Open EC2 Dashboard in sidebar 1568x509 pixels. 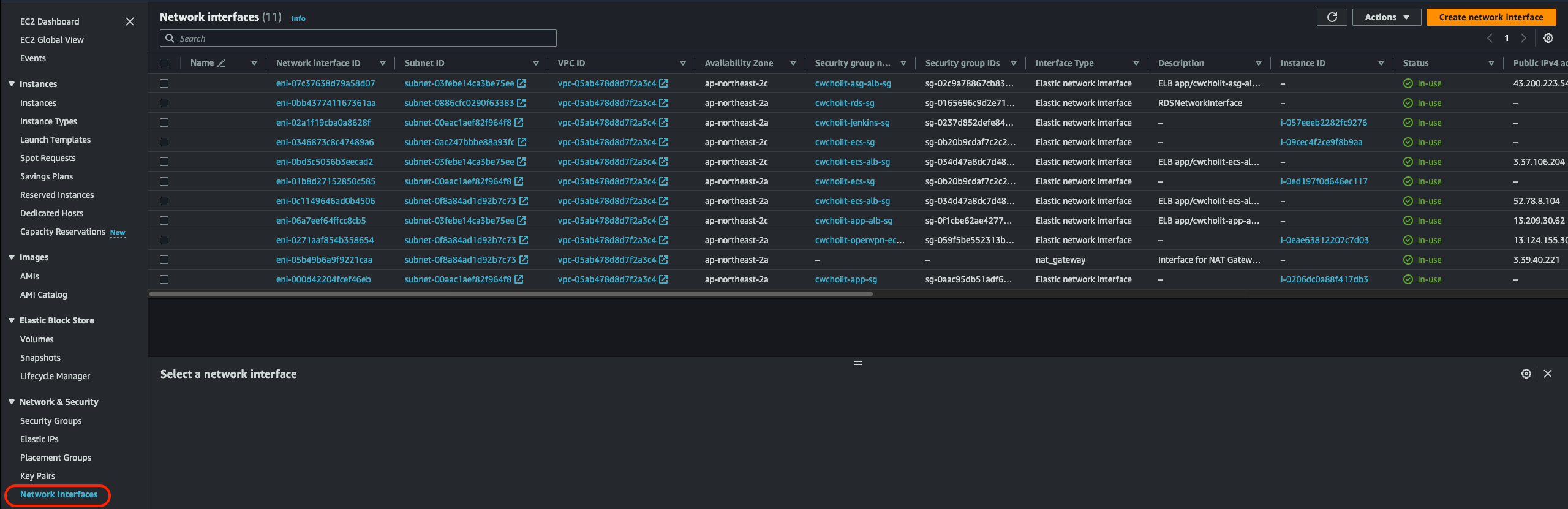click(50, 21)
